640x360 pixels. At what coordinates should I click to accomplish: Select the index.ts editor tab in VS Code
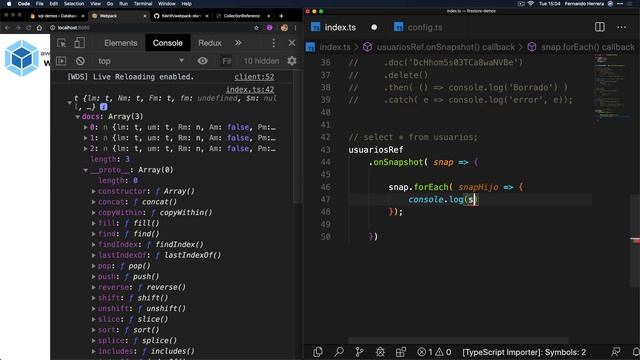340,27
